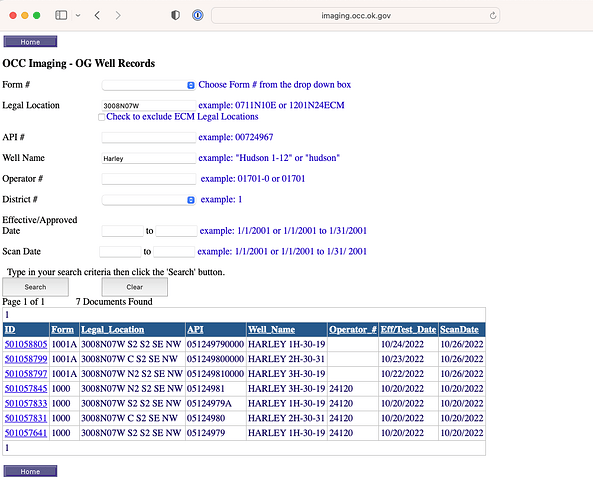Click the top Home button
The height and width of the screenshot is (500, 593).
pos(30,42)
